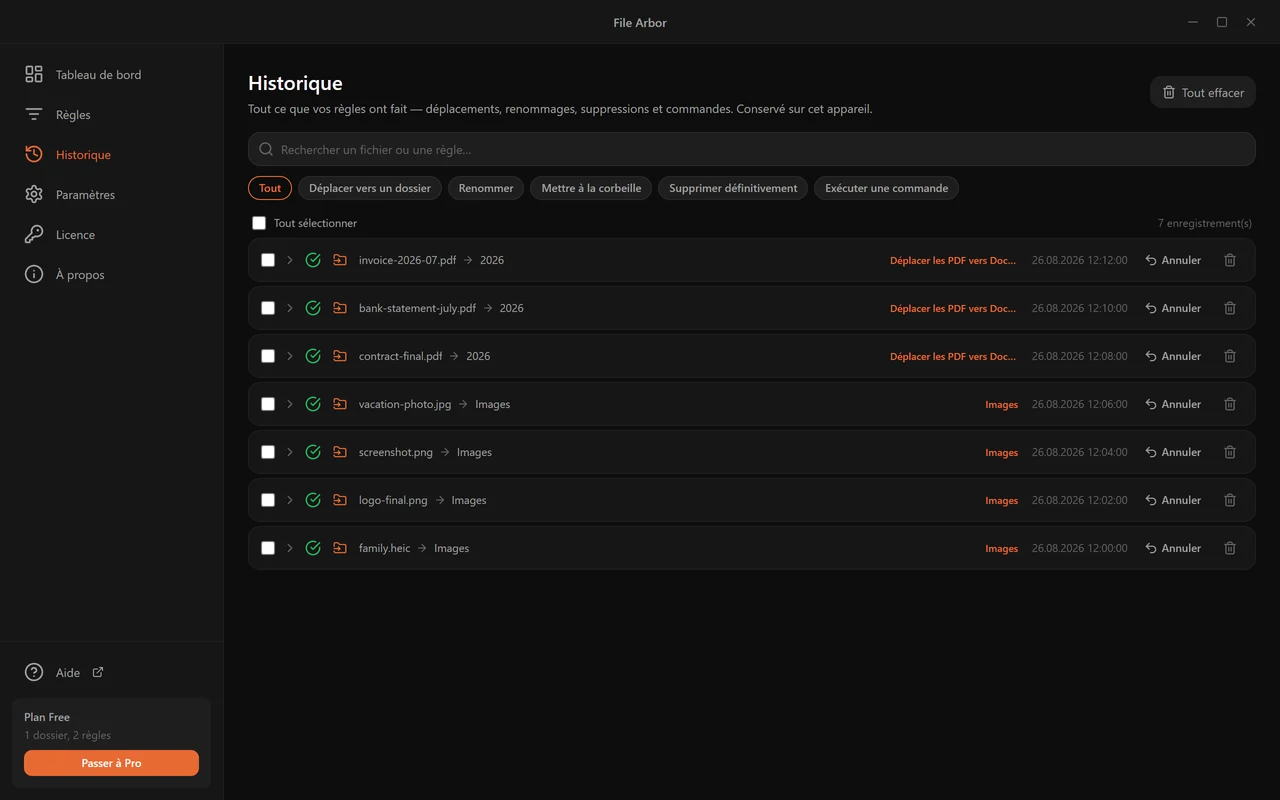Check the Tout sélectionner checkbox
Viewport: 1280px width, 800px height.
tap(259, 223)
